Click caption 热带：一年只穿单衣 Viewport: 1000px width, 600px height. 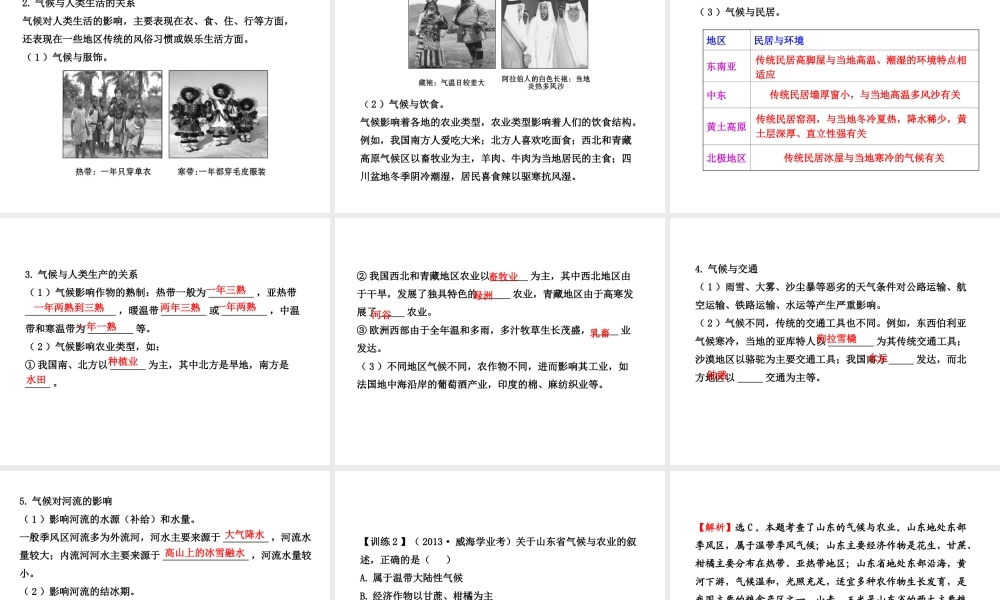click(113, 172)
